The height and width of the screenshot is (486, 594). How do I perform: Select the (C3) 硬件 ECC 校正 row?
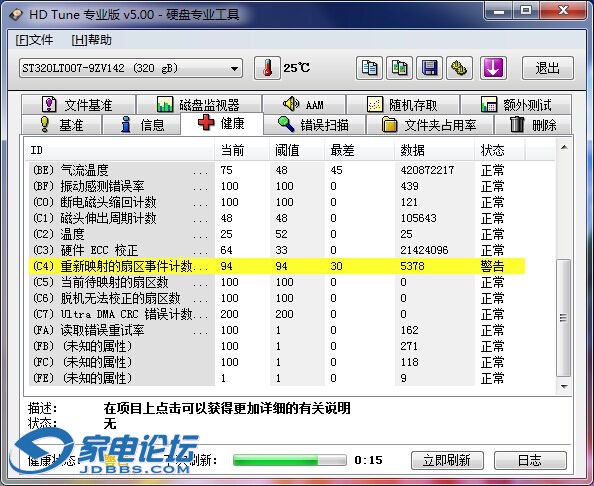pos(277,250)
